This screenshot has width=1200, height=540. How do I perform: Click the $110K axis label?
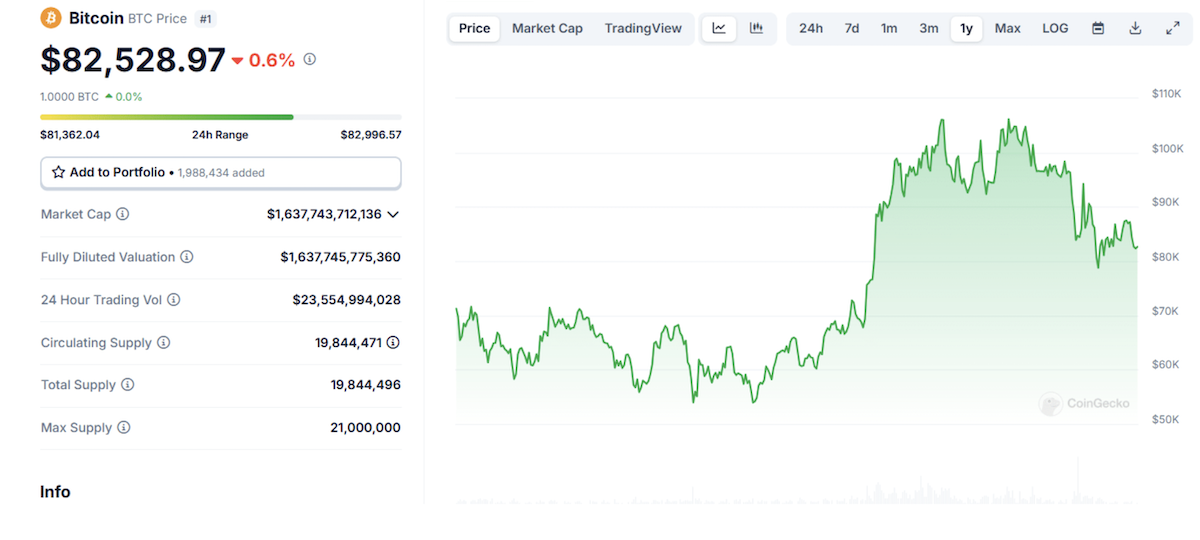(1166, 94)
